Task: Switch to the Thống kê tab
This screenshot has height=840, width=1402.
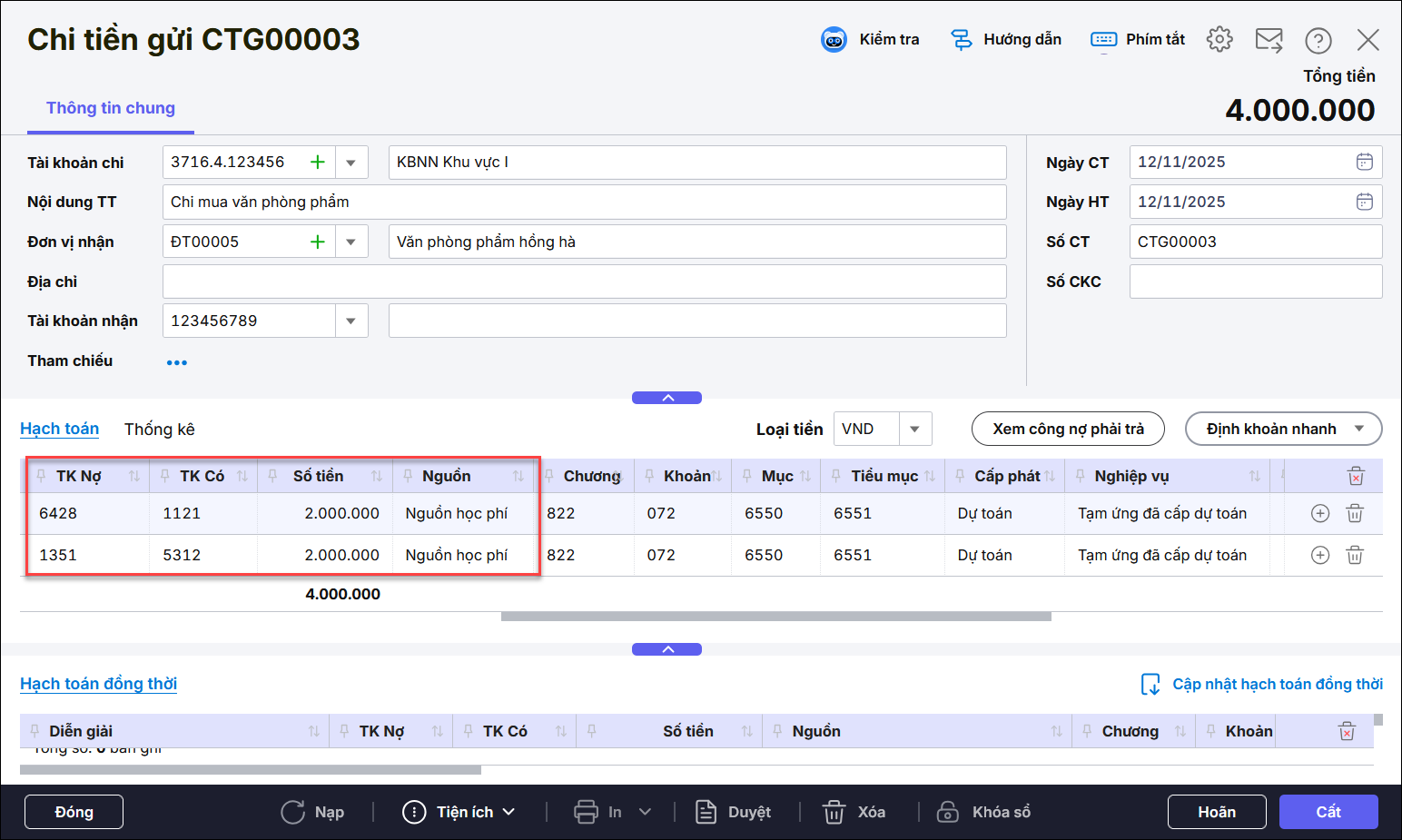Action: click(160, 429)
